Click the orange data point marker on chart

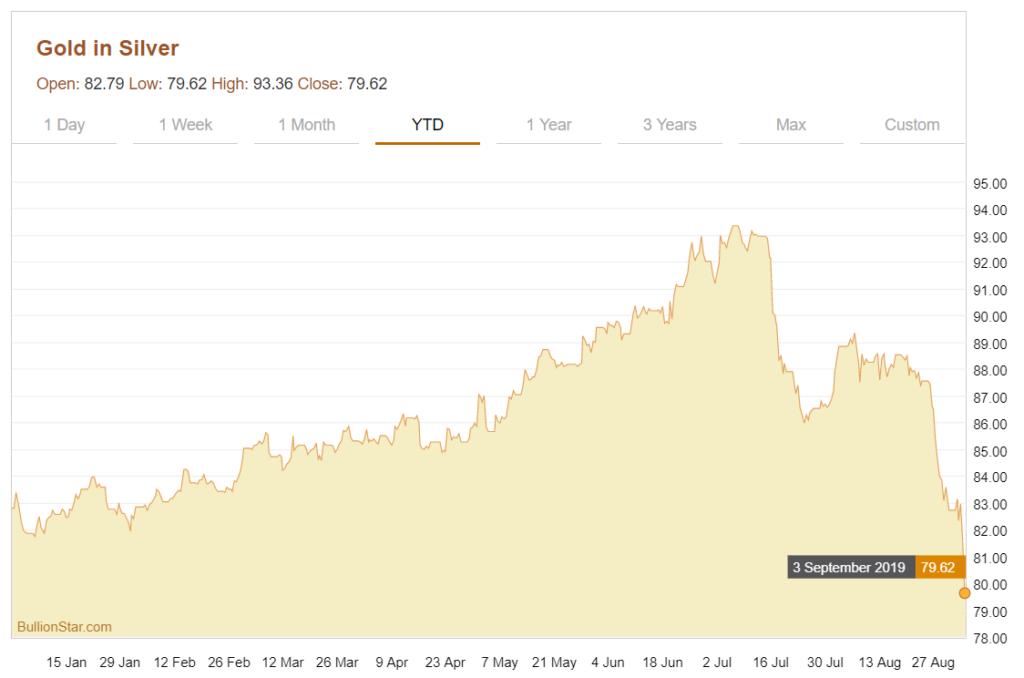pyautogui.click(x=965, y=593)
